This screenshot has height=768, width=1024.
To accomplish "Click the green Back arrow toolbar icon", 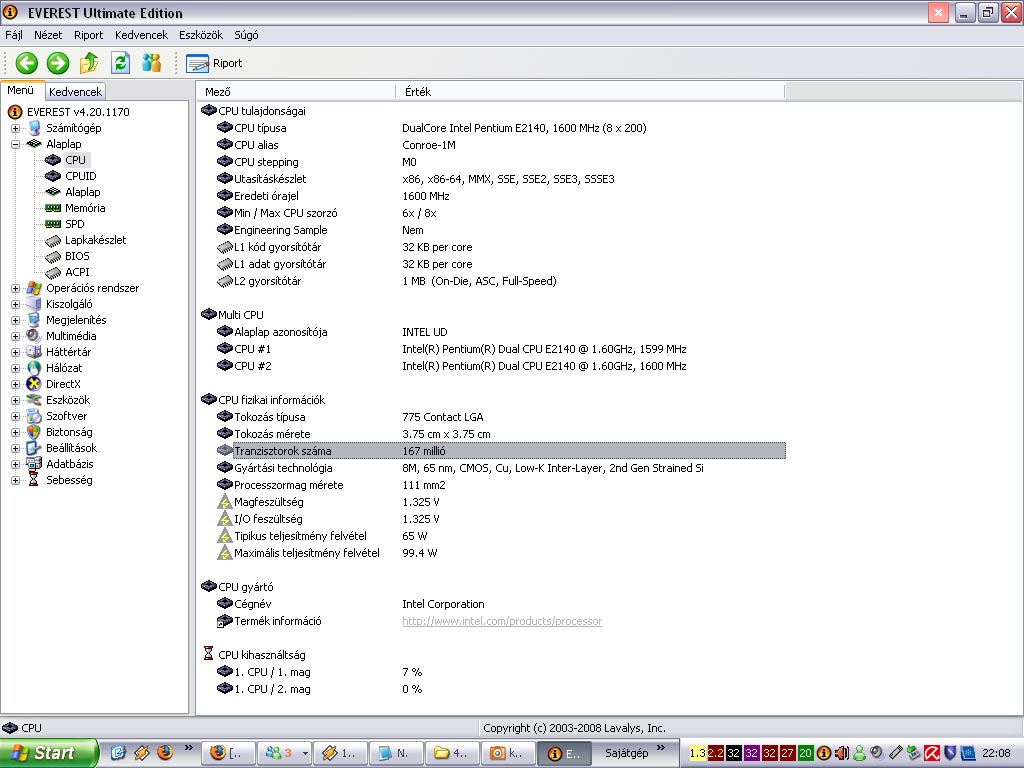I will click(x=27, y=63).
